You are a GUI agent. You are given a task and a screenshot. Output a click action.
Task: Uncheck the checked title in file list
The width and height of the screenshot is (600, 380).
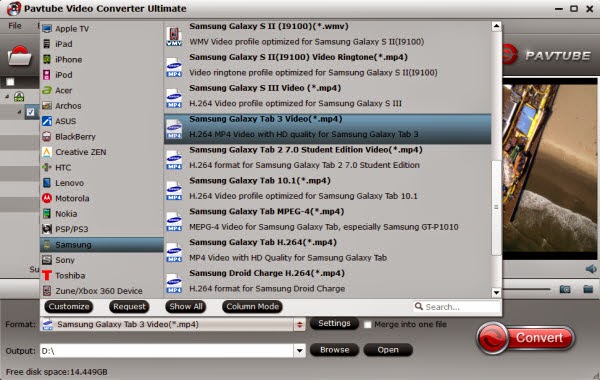point(31,112)
